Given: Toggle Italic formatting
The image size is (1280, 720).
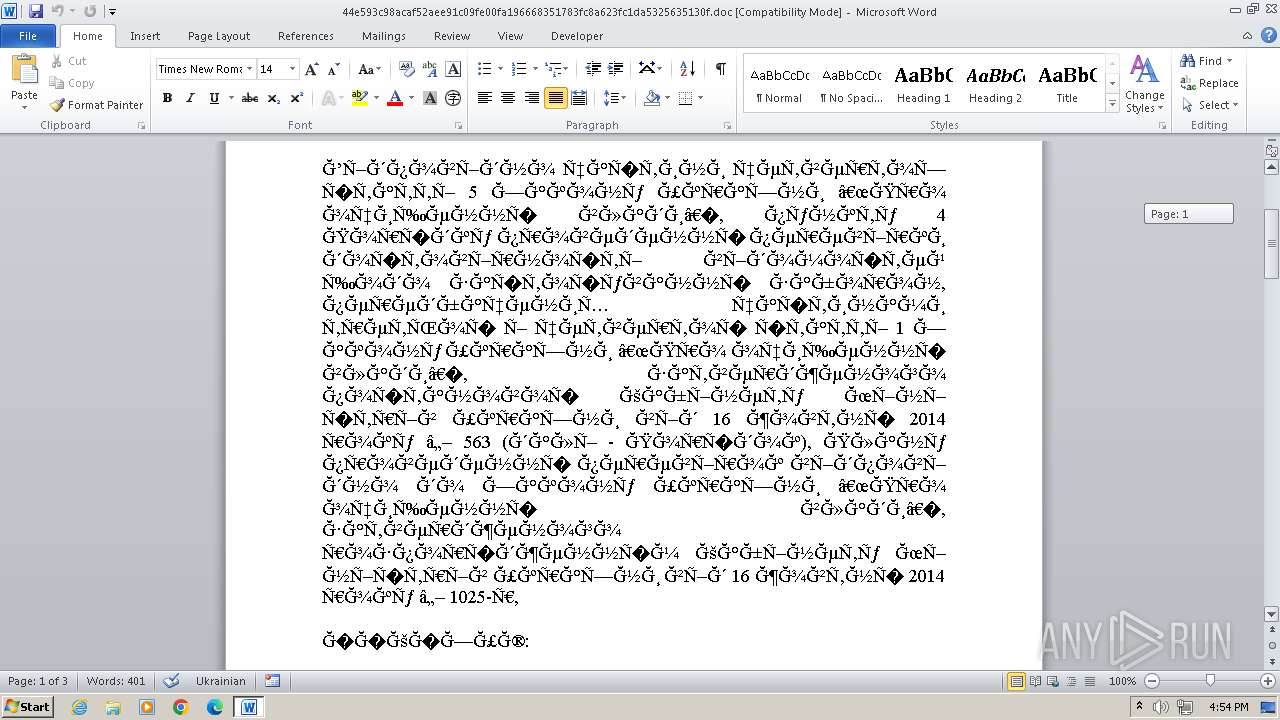Looking at the screenshot, I should tap(190, 98).
